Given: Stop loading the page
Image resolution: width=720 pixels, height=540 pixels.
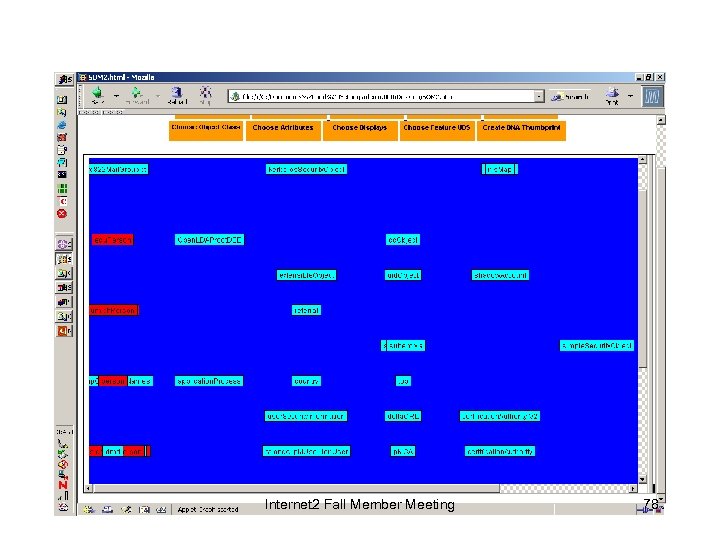Looking at the screenshot, I should point(205,96).
